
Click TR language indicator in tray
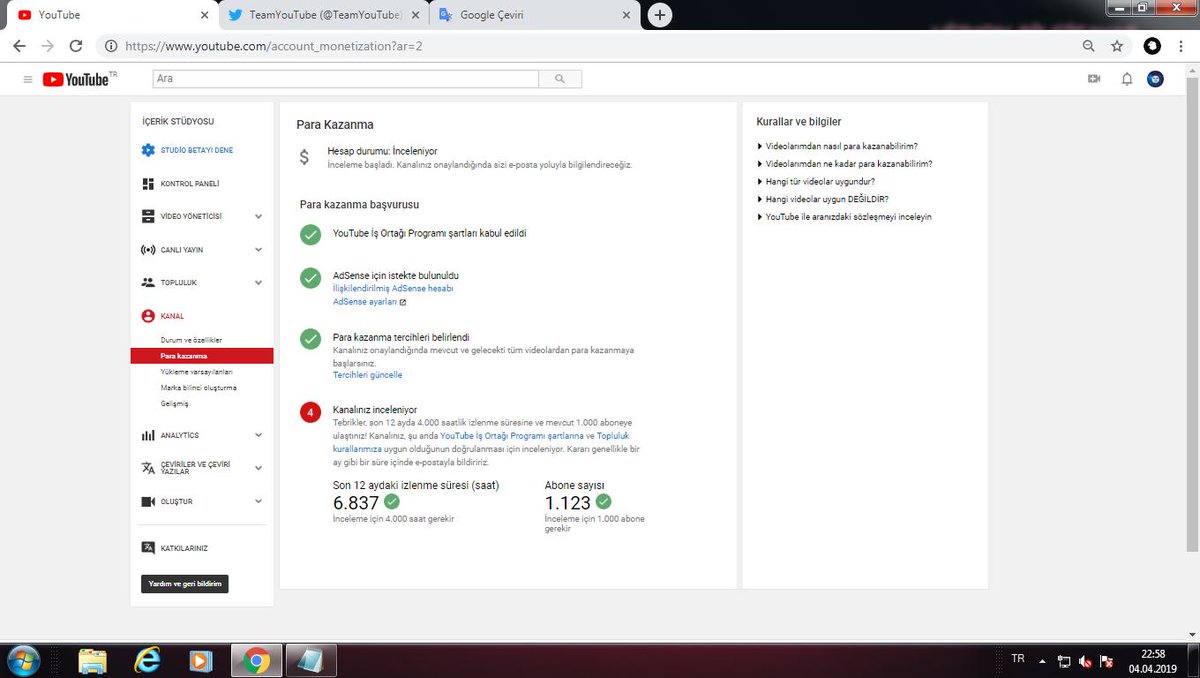[1018, 658]
